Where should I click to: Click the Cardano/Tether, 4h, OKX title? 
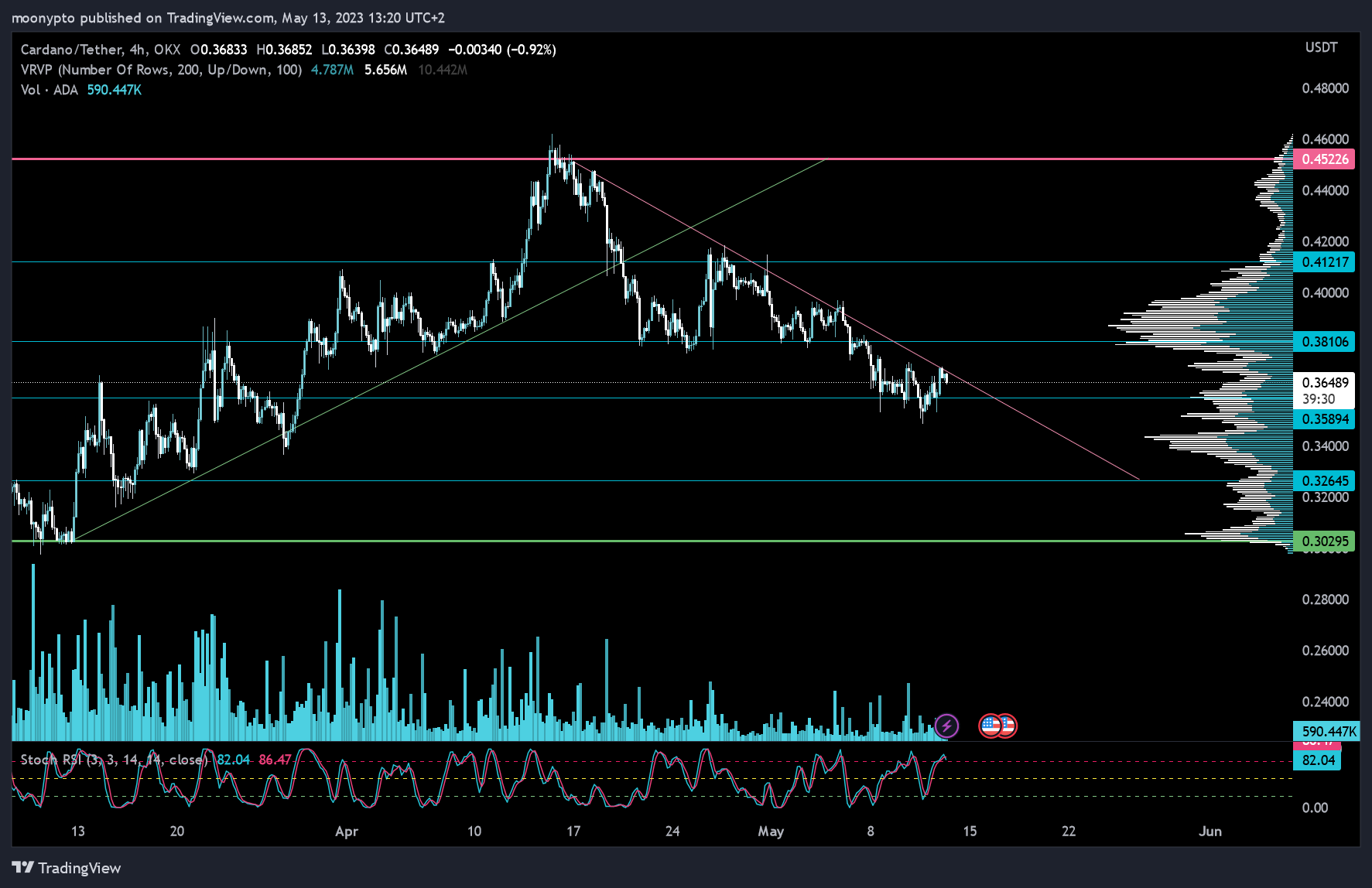click(101, 50)
